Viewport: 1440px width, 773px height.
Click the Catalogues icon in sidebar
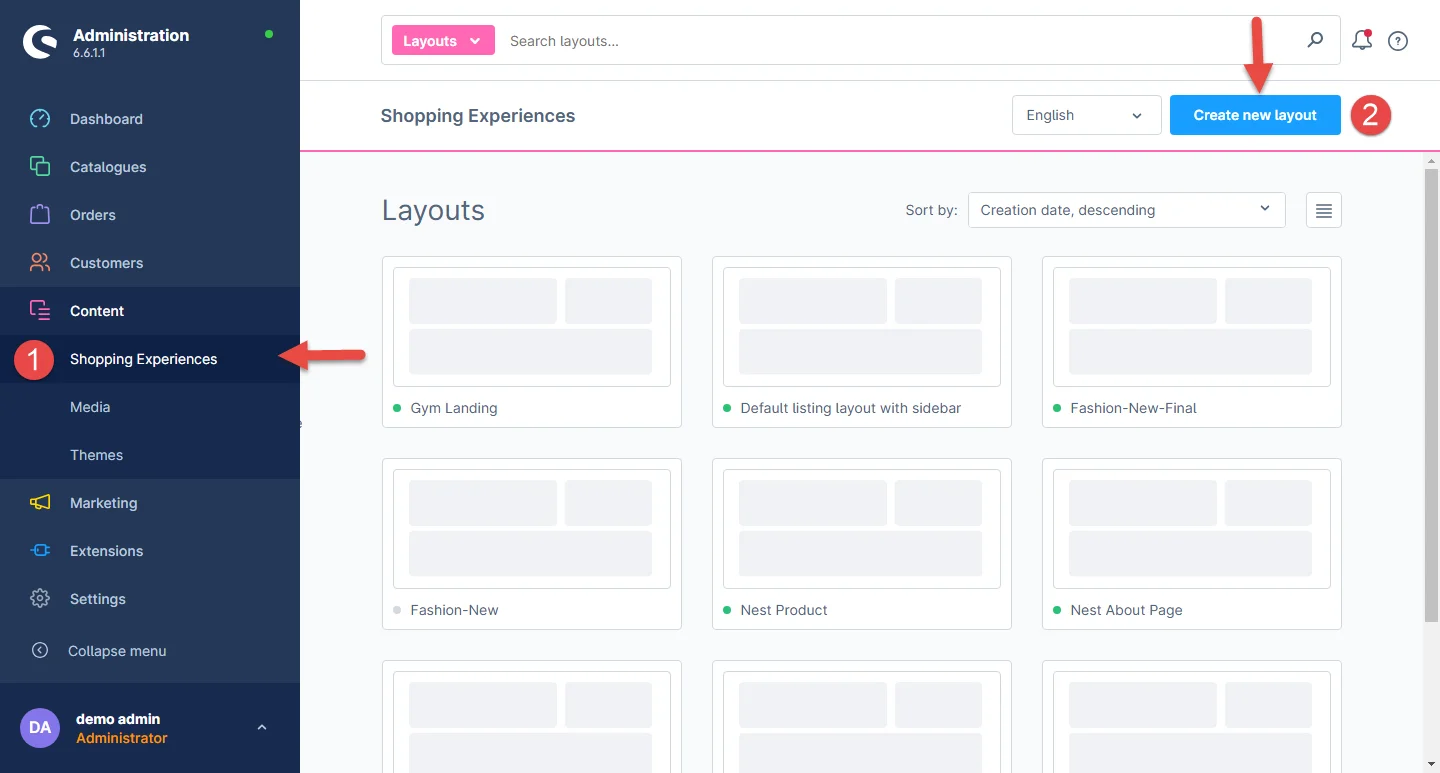coord(40,167)
